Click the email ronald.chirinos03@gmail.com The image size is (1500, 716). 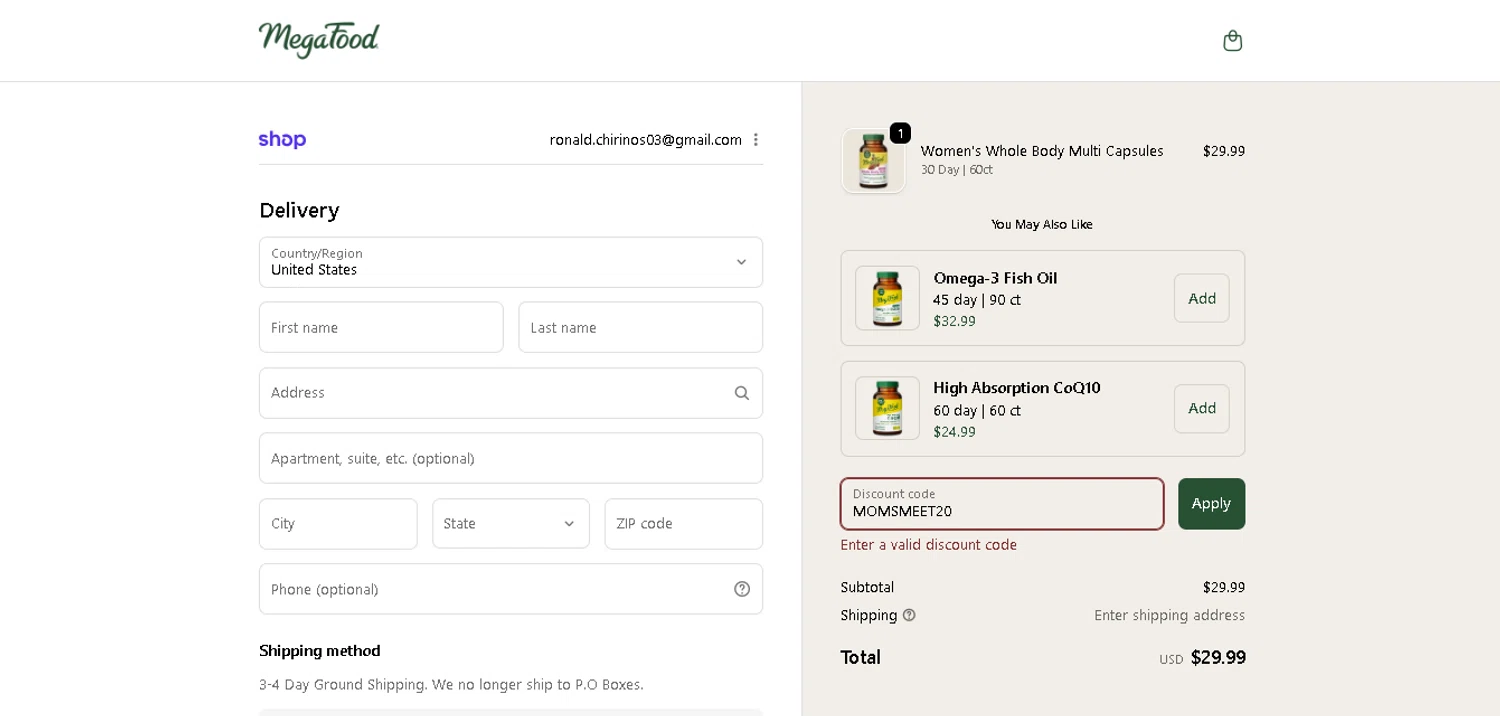pyautogui.click(x=646, y=140)
